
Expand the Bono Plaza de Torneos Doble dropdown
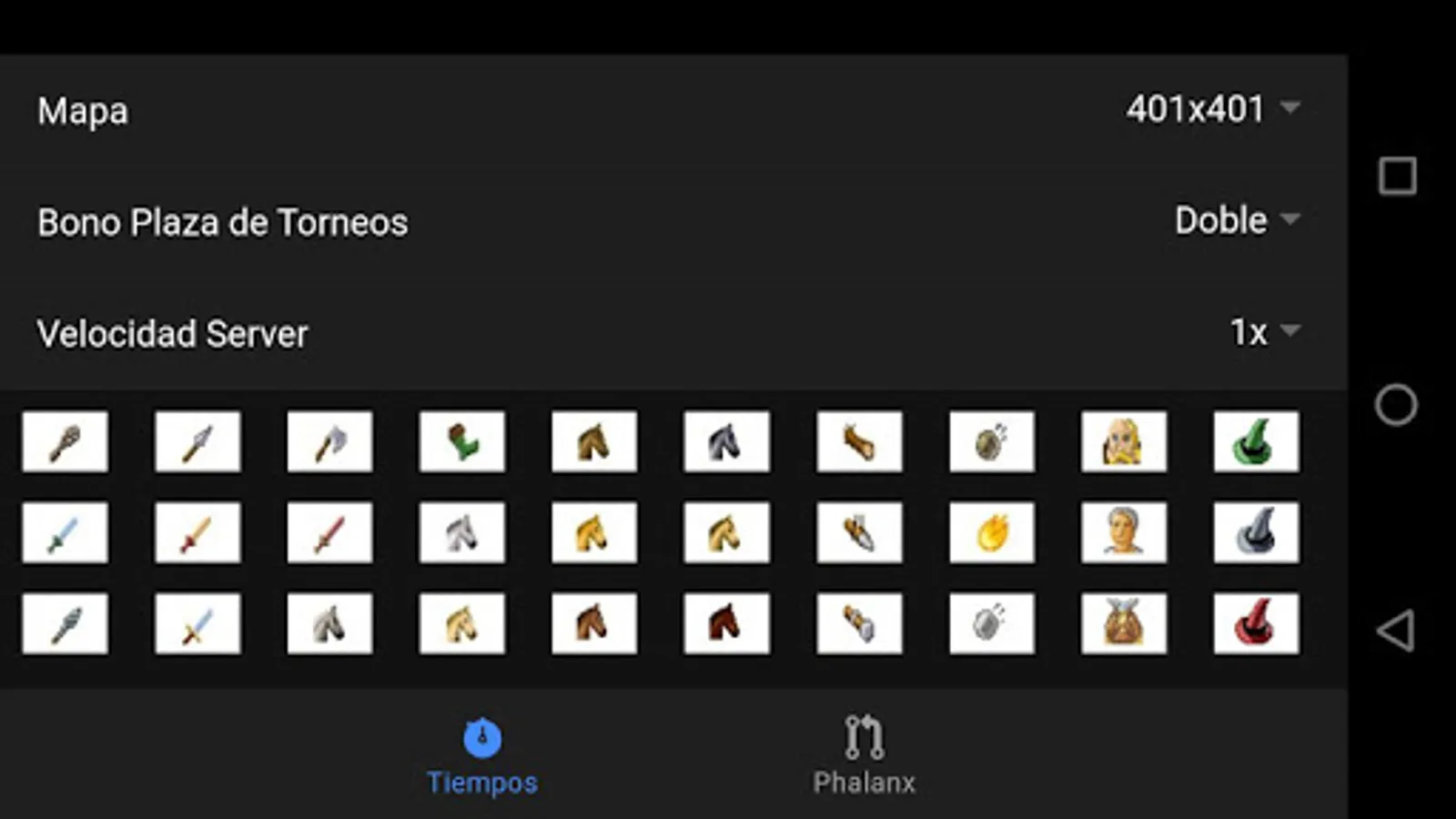pos(1238,220)
